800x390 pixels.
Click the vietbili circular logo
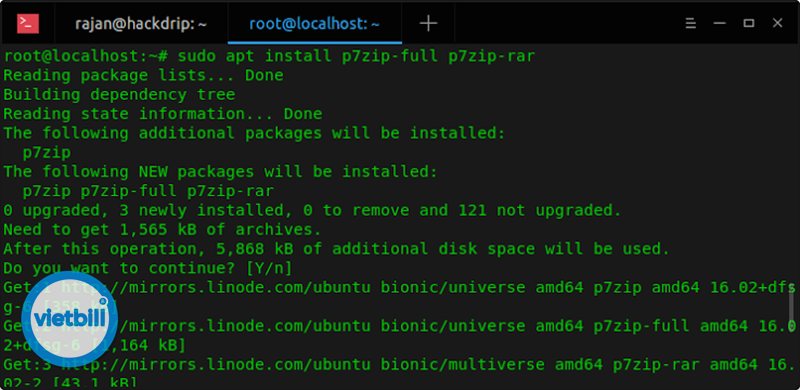click(x=70, y=318)
